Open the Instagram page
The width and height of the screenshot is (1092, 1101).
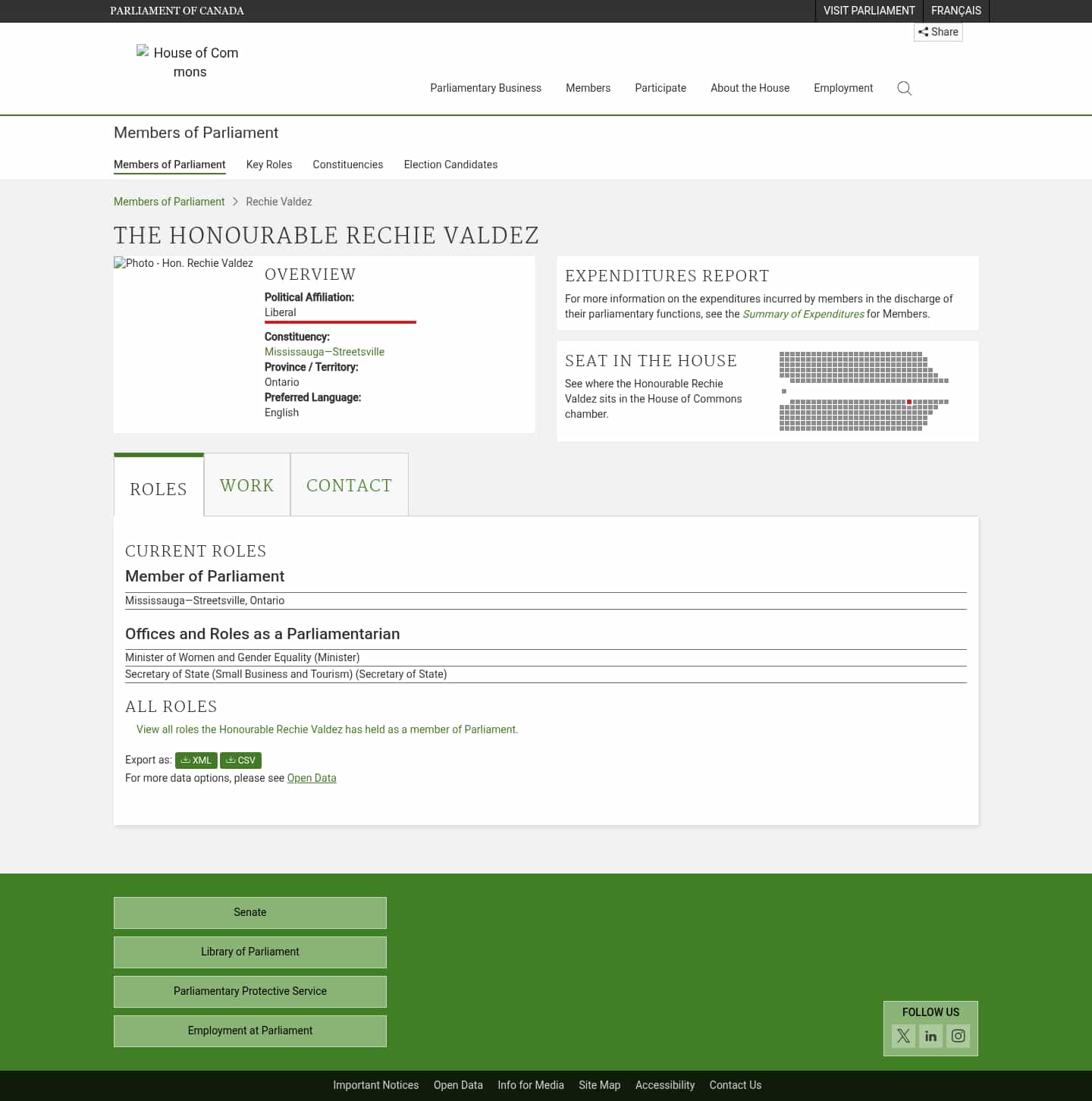pyautogui.click(x=958, y=1036)
